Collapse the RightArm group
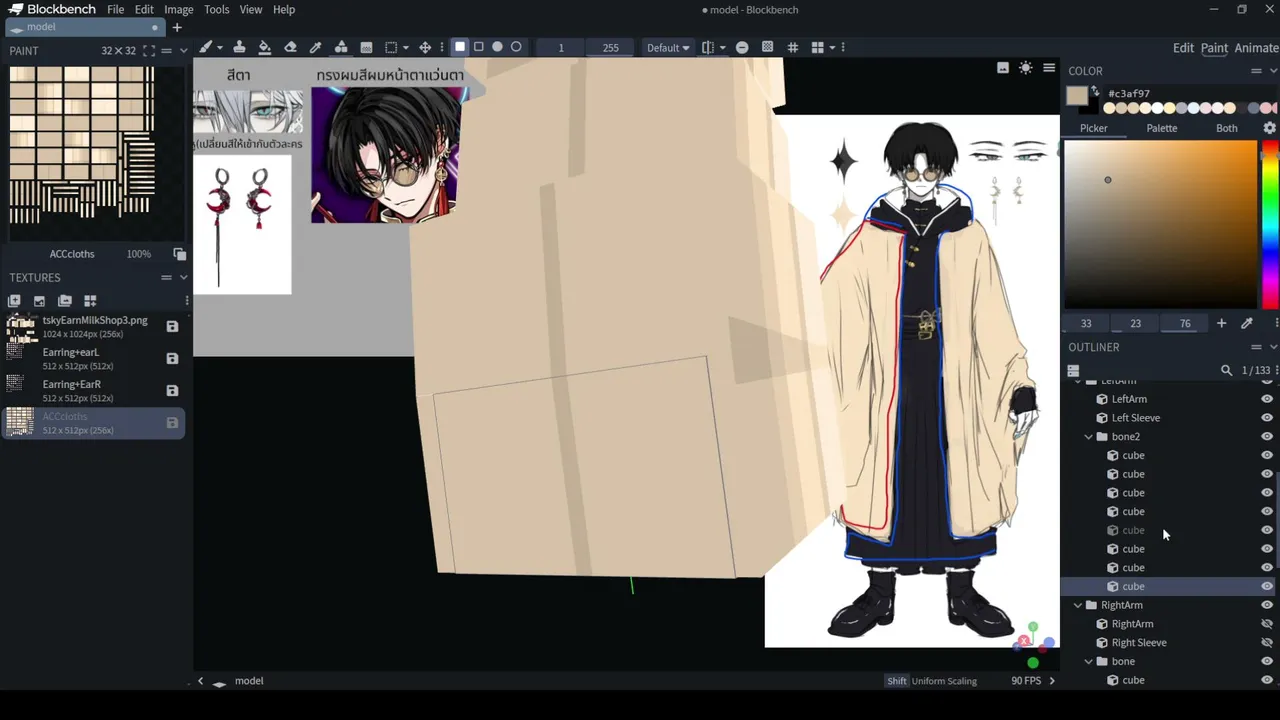1280x720 pixels. [1078, 605]
